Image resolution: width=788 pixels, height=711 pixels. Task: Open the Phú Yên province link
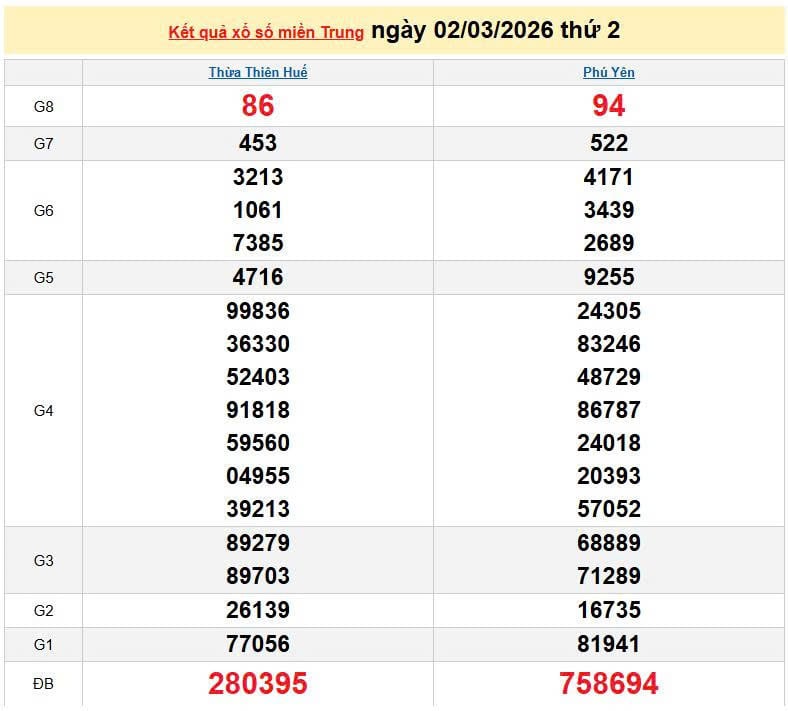point(609,73)
